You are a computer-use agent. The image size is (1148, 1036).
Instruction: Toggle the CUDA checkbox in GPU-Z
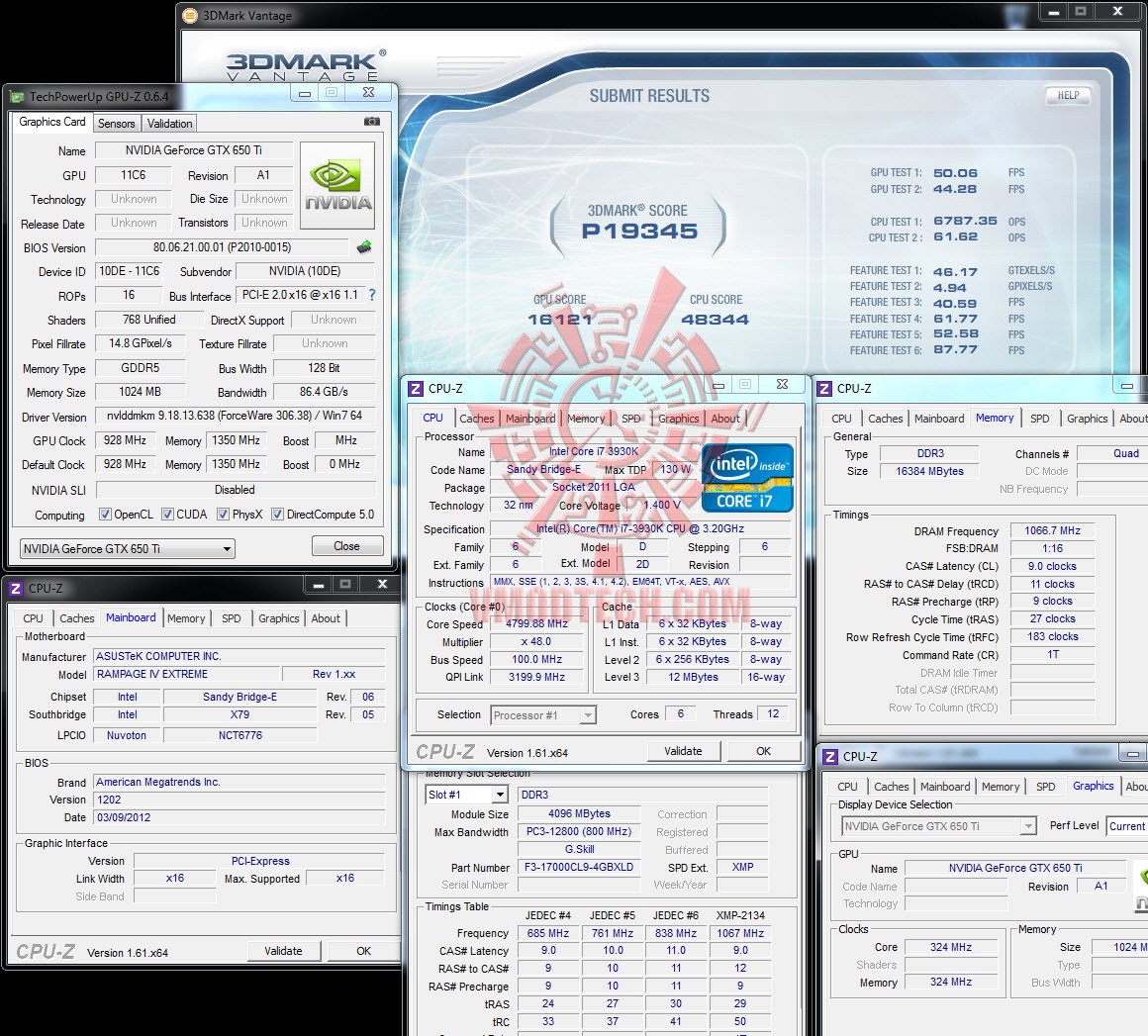click(167, 514)
